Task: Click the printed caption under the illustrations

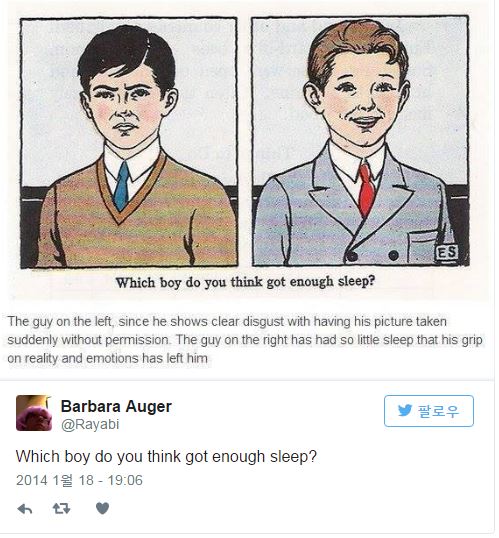Action: (245, 282)
